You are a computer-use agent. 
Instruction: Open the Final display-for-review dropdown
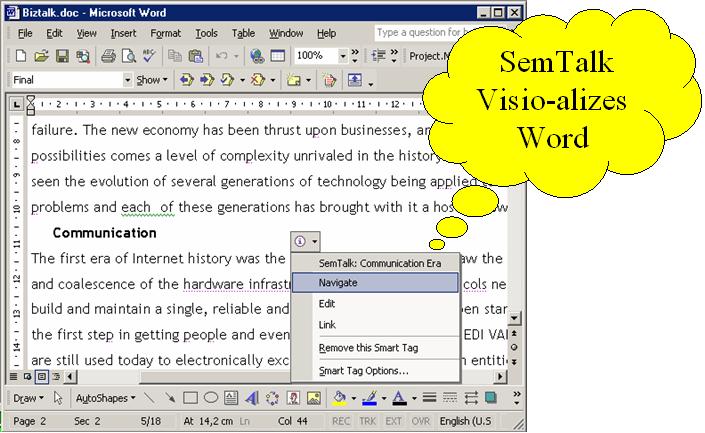pyautogui.click(x=127, y=80)
